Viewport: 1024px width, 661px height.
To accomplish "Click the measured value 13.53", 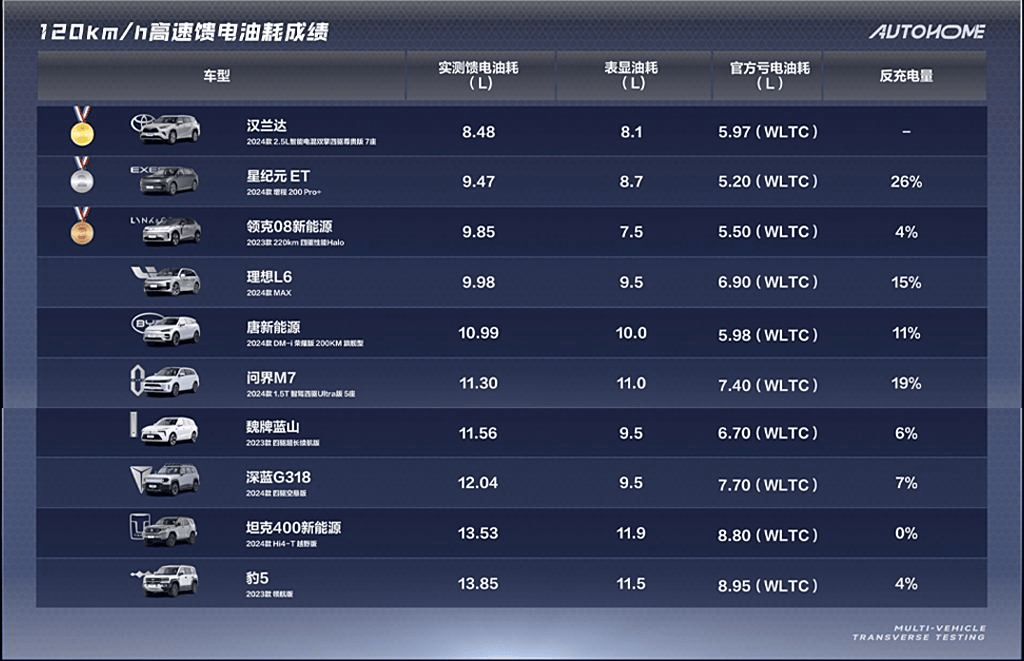I will pyautogui.click(x=478, y=533).
